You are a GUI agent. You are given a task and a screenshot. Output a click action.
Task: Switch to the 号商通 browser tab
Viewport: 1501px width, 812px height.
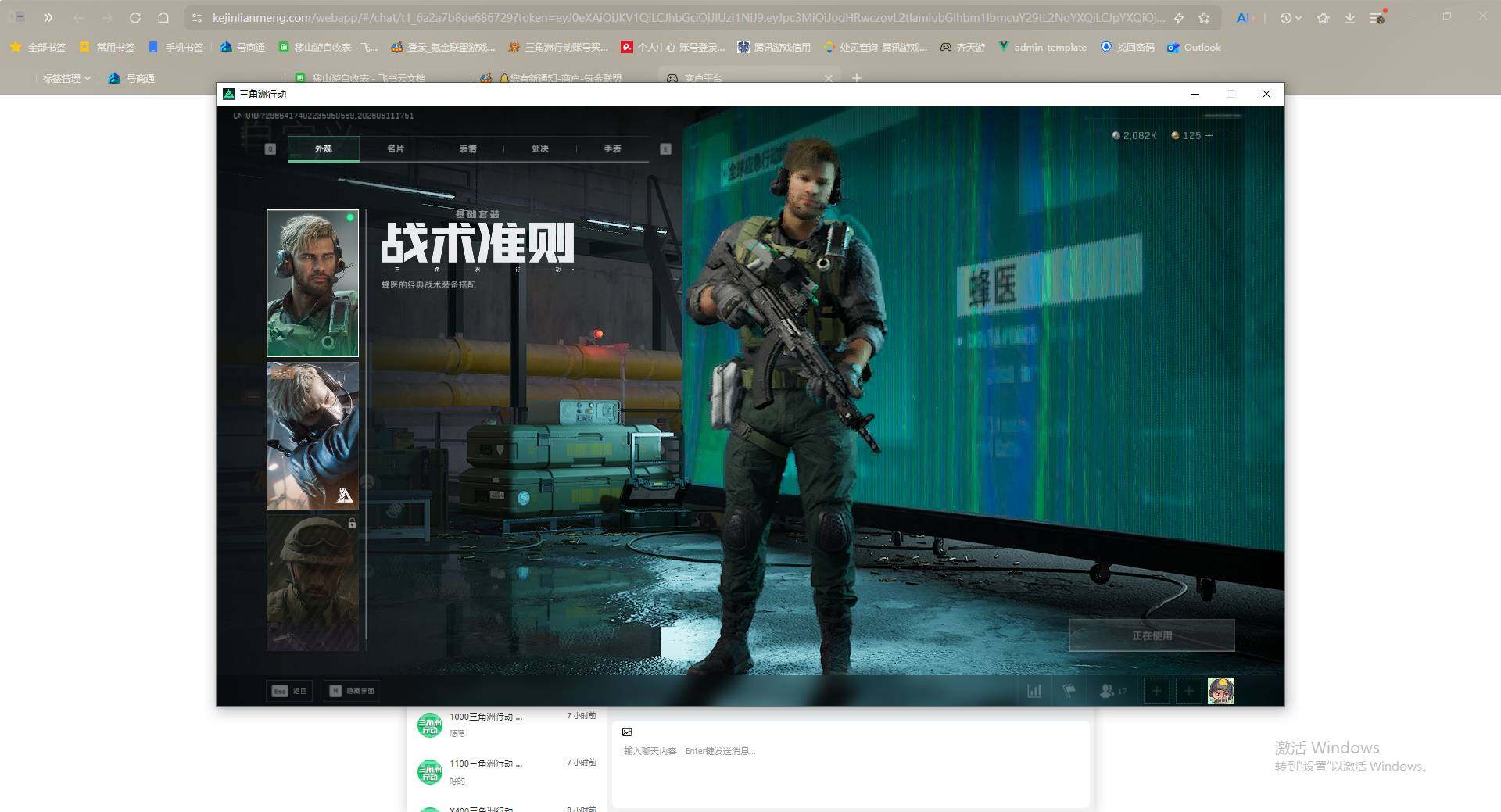click(132, 78)
